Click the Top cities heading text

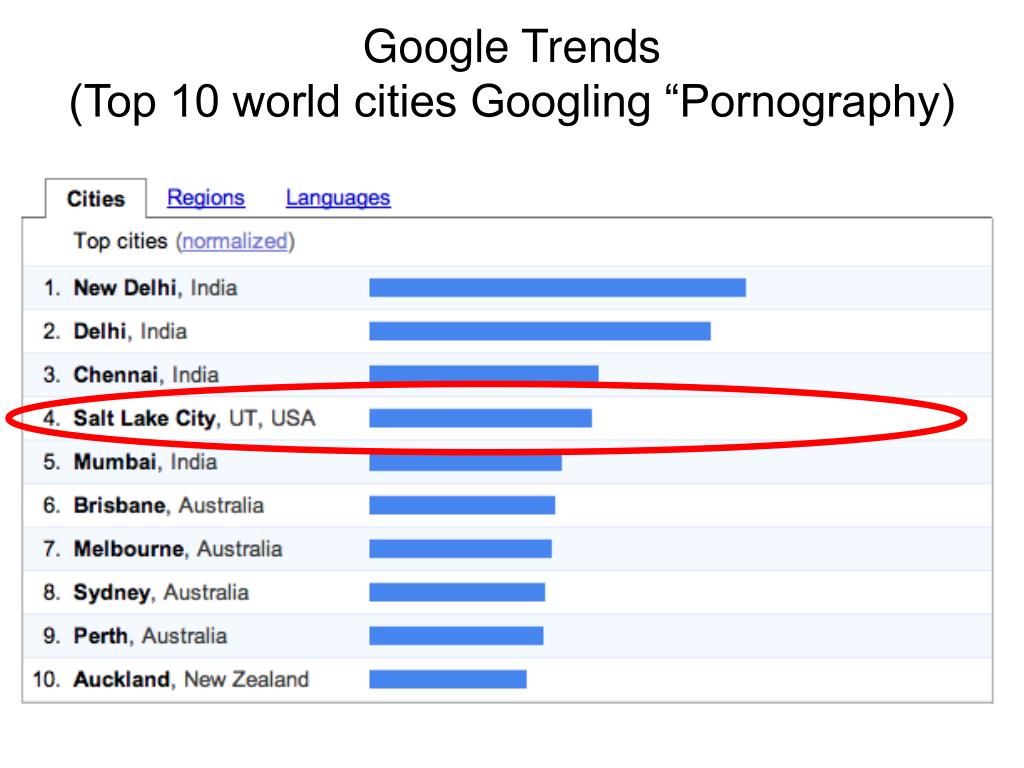[120, 241]
